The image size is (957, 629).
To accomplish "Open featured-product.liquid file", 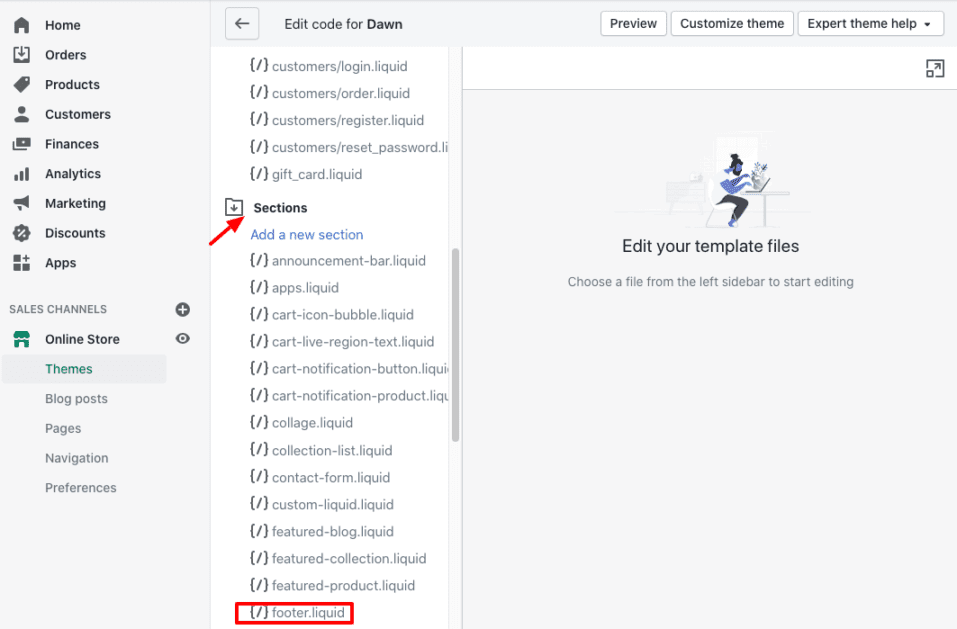I will point(343,585).
